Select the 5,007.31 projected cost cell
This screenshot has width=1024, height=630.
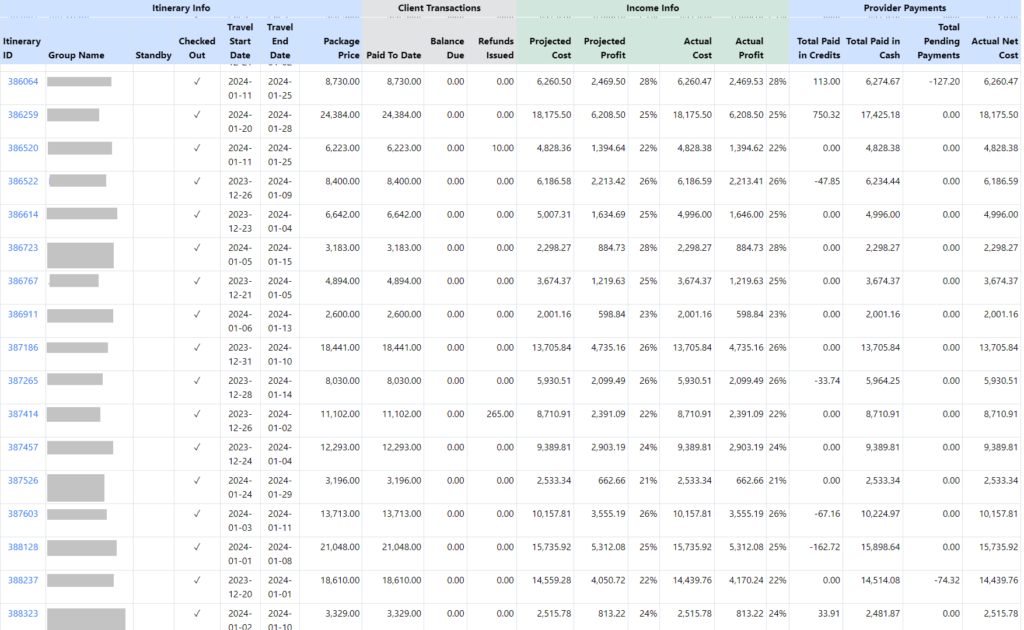click(554, 215)
